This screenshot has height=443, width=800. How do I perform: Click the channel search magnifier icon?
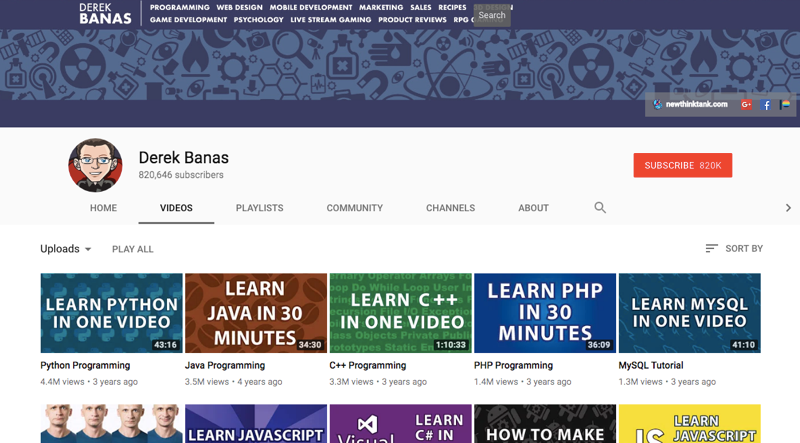[x=600, y=208]
